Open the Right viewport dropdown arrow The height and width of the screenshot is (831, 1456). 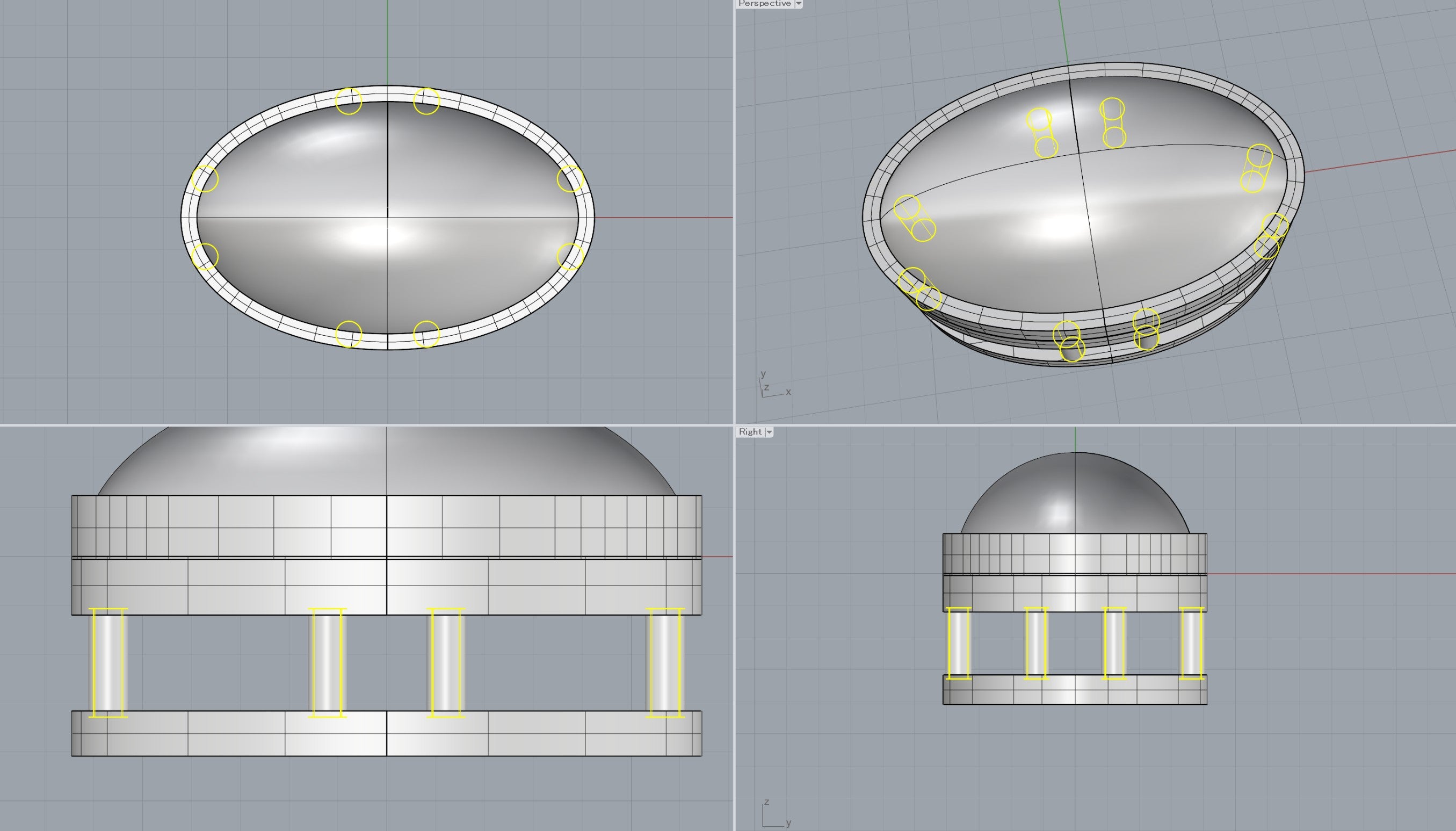[769, 432]
